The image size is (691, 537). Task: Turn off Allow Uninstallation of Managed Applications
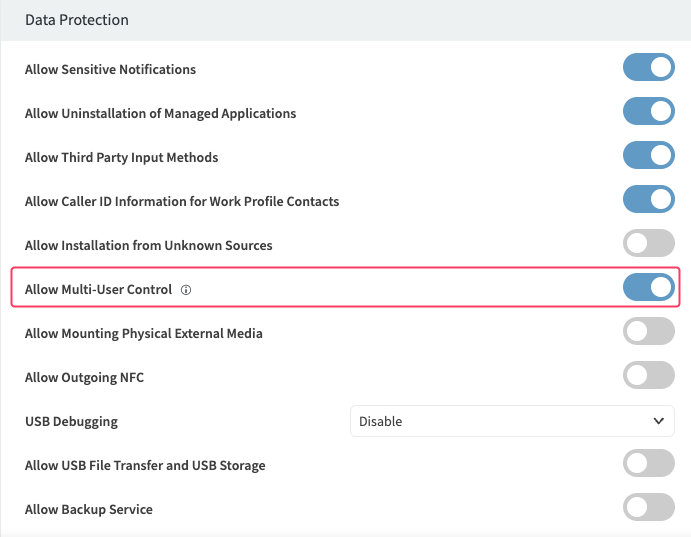(x=648, y=112)
